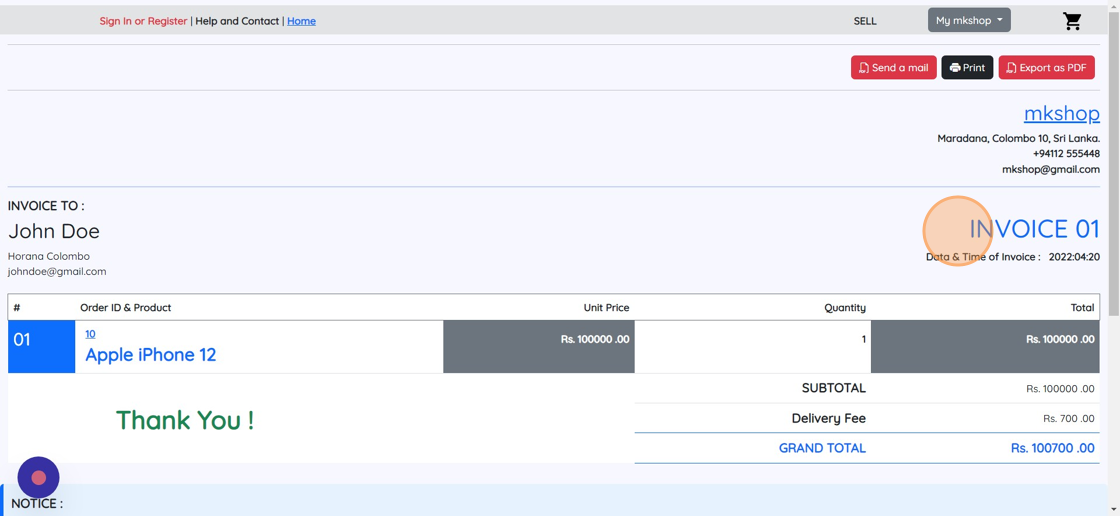Open the SELL menu item
The height and width of the screenshot is (516, 1120).
(865, 21)
